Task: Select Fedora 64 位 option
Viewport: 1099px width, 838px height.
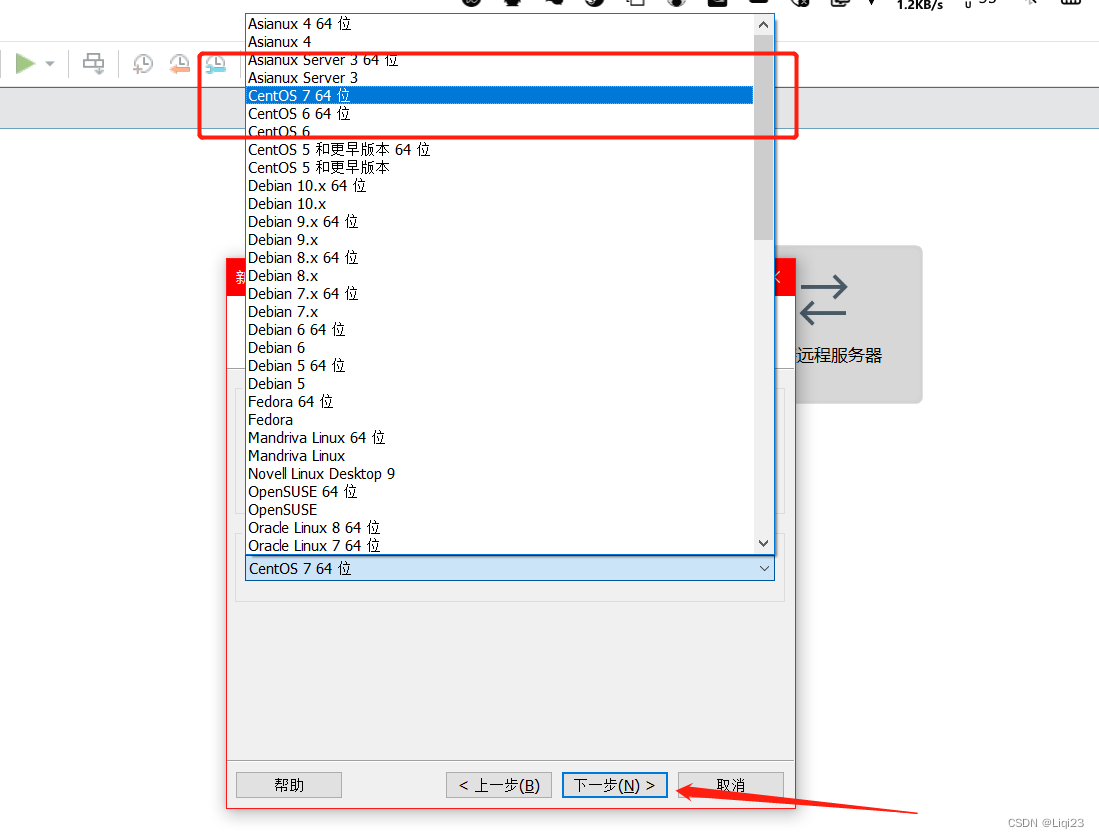Action: [x=500, y=401]
